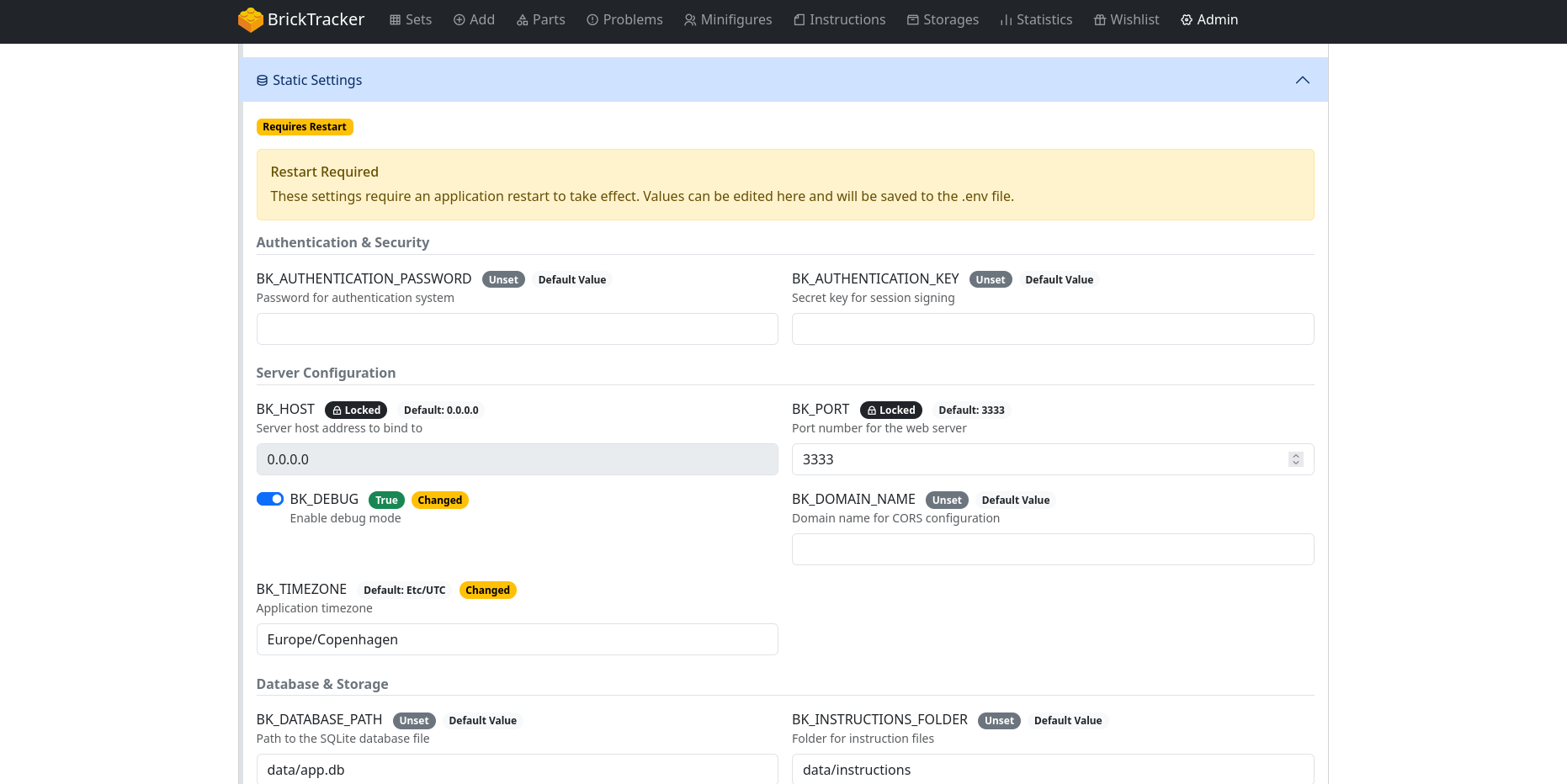Open Parts using its shapes icon
Viewport: 1567px width, 784px height.
click(523, 20)
